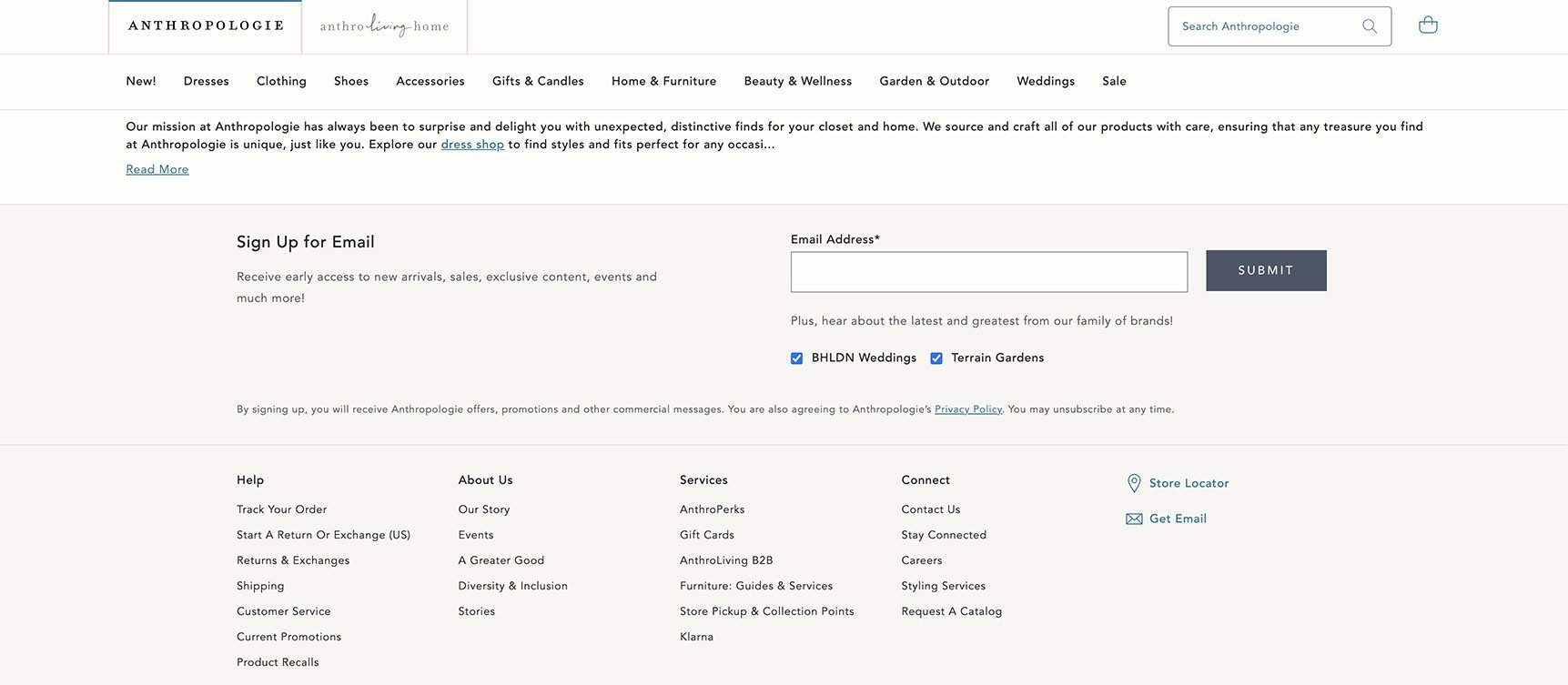Click the Get Email envelope icon

tap(1134, 519)
